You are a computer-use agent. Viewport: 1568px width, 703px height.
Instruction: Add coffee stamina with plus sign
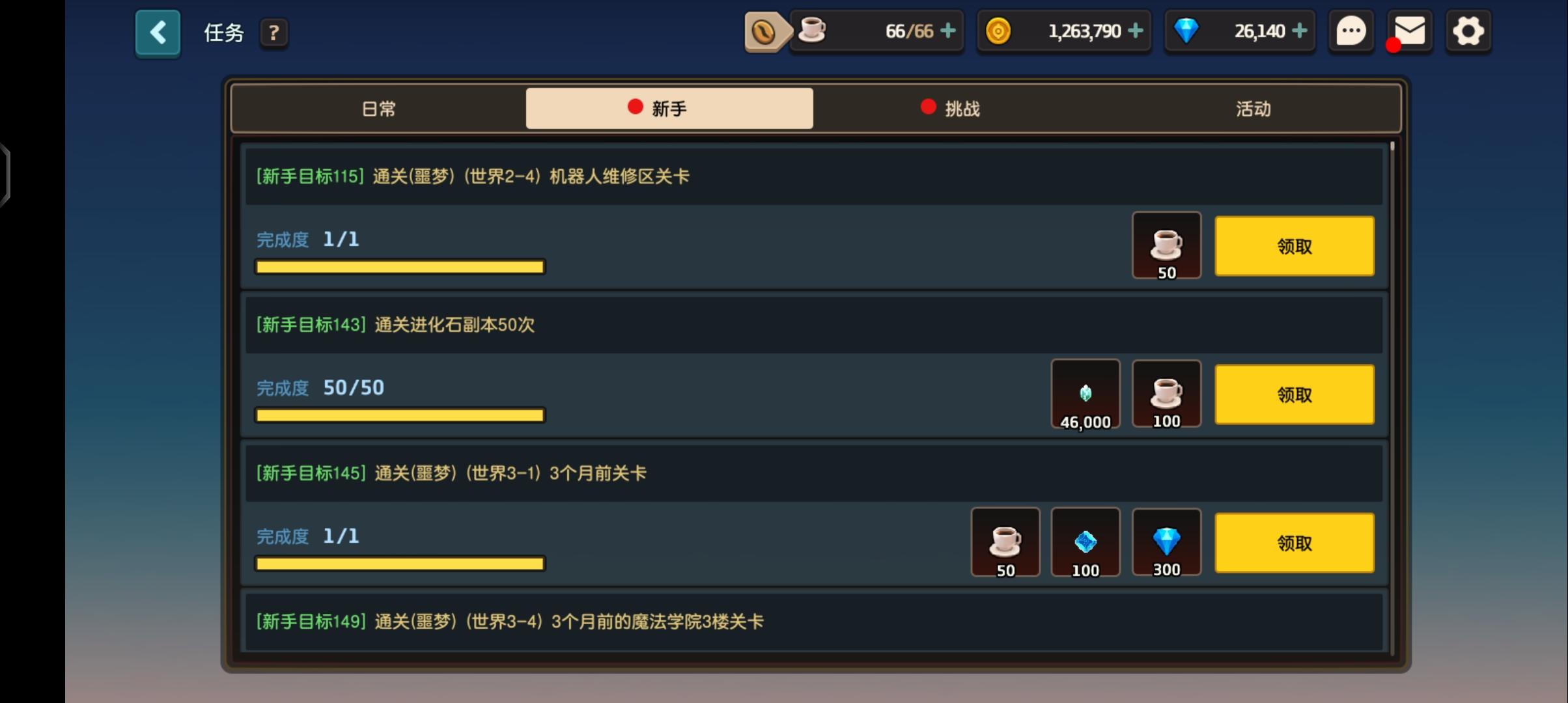pos(949,31)
